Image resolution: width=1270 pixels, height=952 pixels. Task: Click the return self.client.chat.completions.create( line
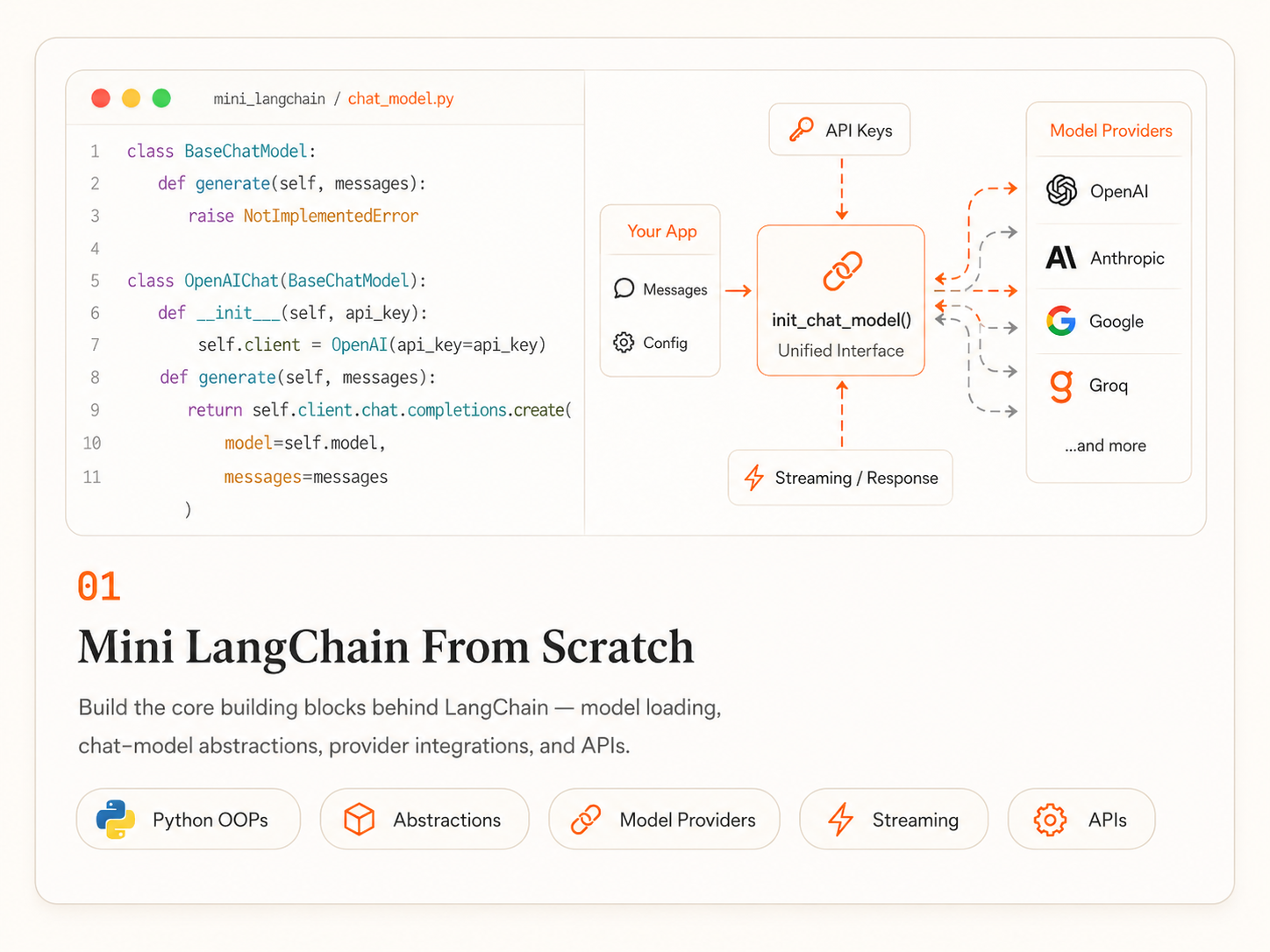pos(380,410)
